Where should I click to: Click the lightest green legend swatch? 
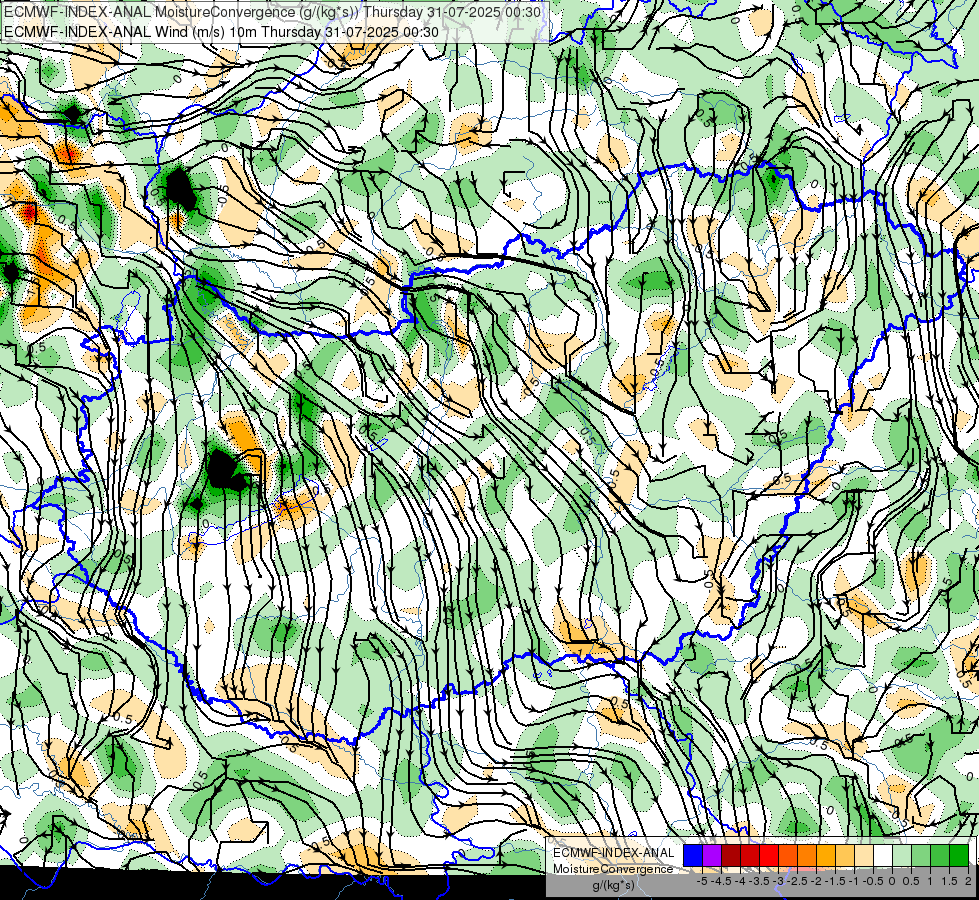point(902,855)
